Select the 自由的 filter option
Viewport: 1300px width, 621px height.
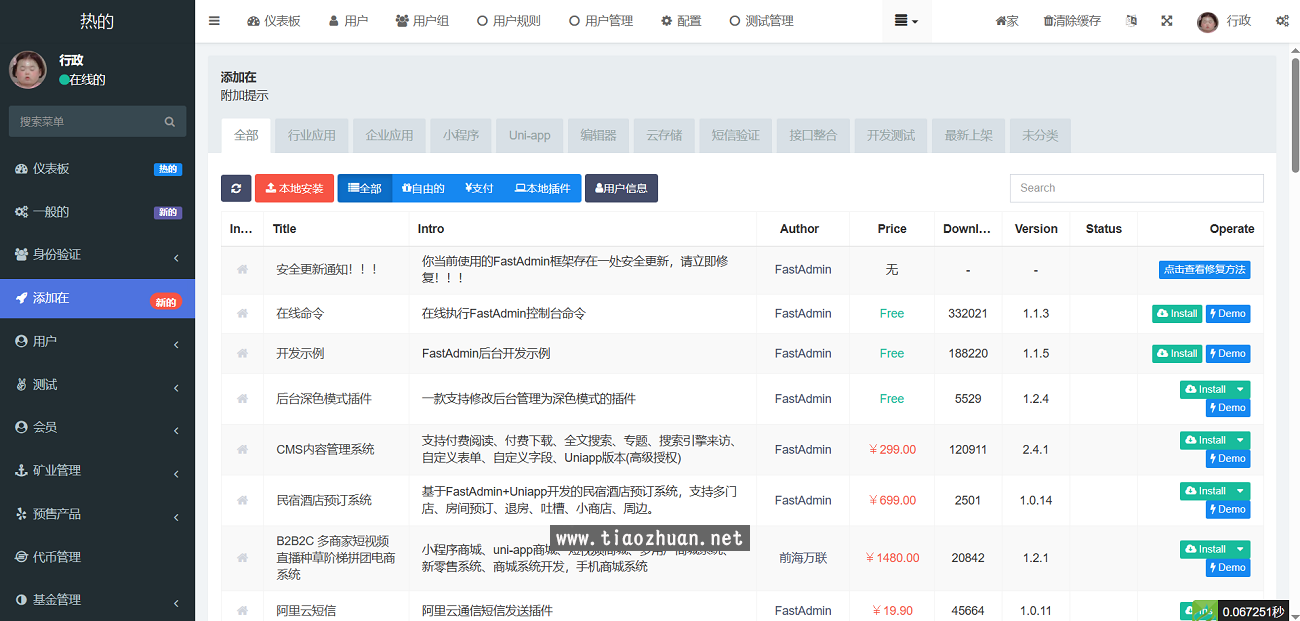click(423, 188)
